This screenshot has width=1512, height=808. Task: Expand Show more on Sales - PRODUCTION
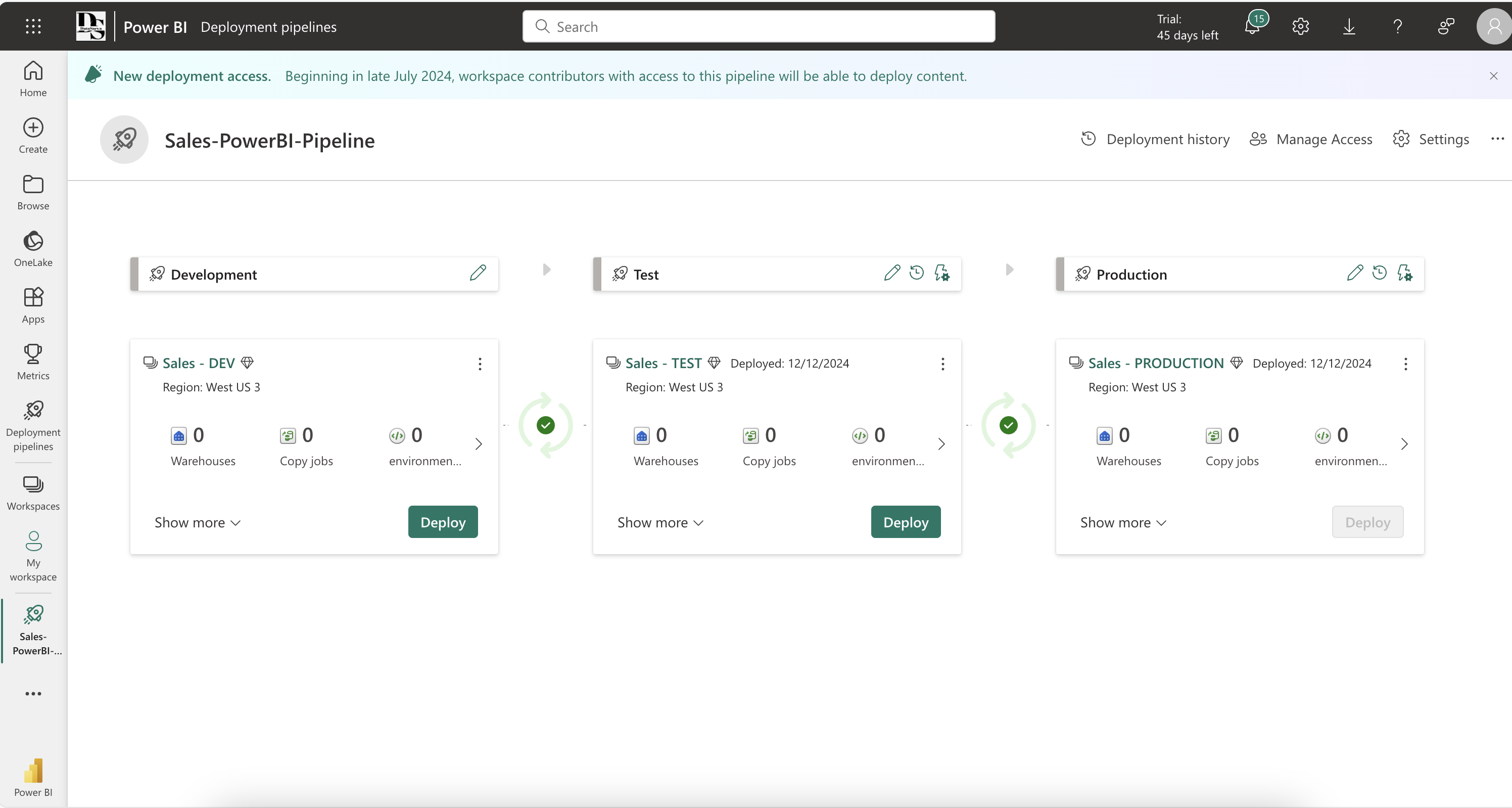(x=1123, y=522)
